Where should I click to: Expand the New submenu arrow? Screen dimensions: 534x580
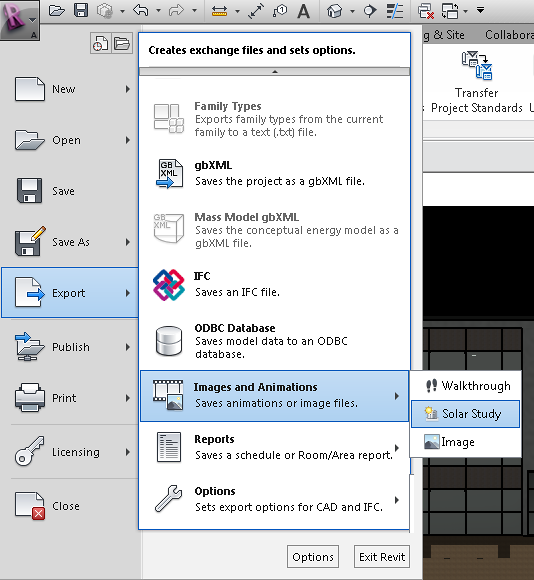click(128, 89)
